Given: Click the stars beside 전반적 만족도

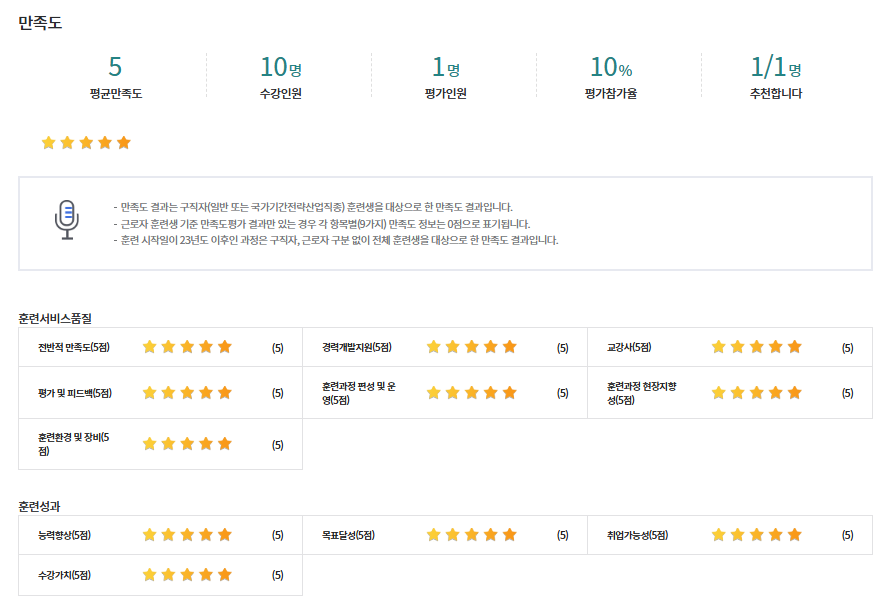Looking at the screenshot, I should point(187,347).
